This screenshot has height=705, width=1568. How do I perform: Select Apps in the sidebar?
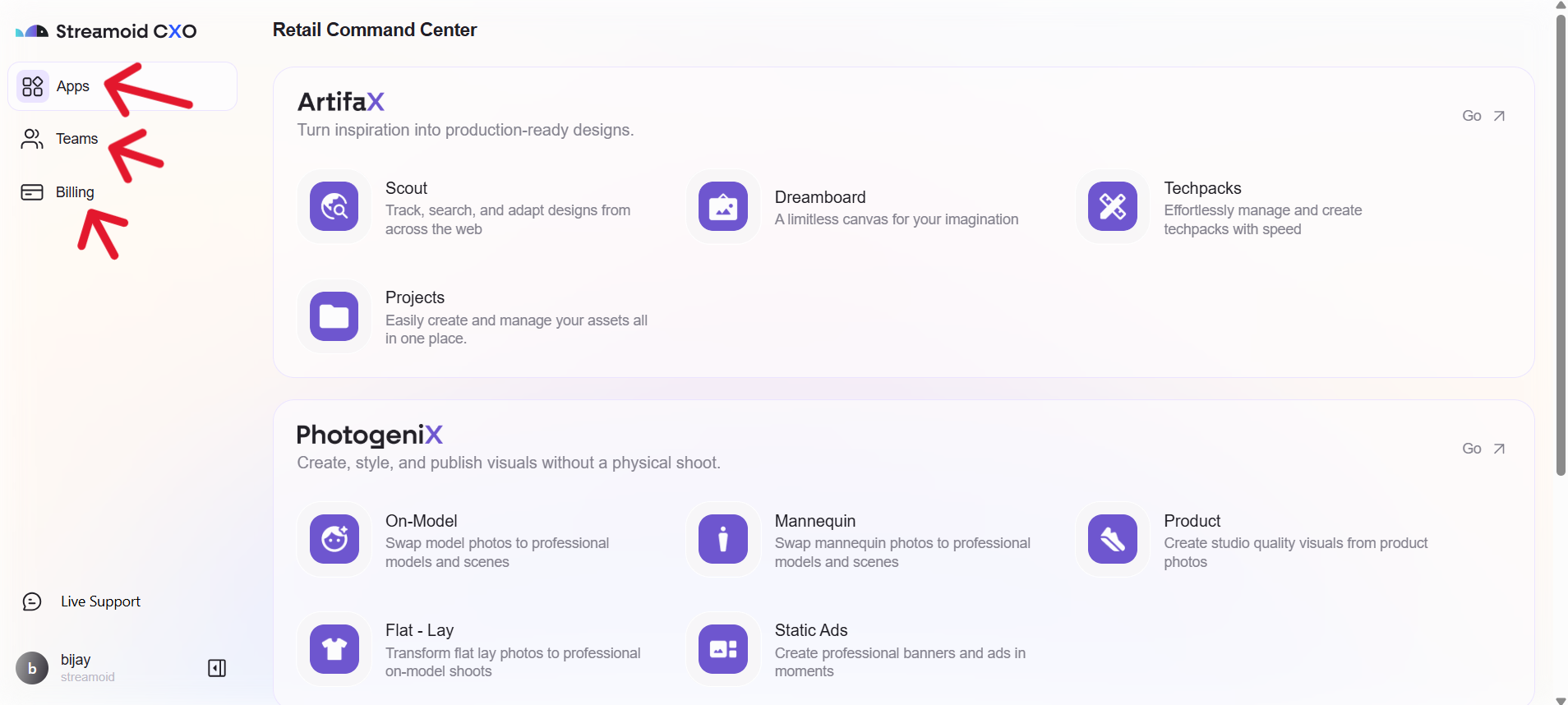coord(72,86)
